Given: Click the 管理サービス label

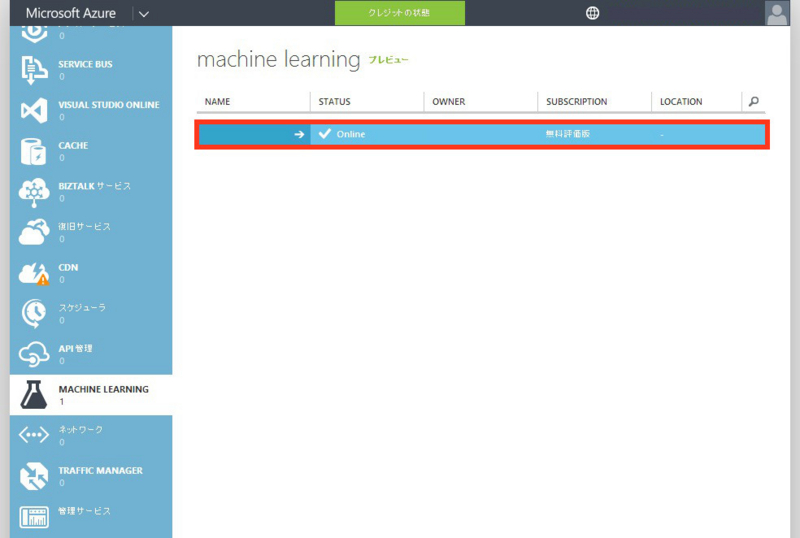Looking at the screenshot, I should [x=84, y=510].
